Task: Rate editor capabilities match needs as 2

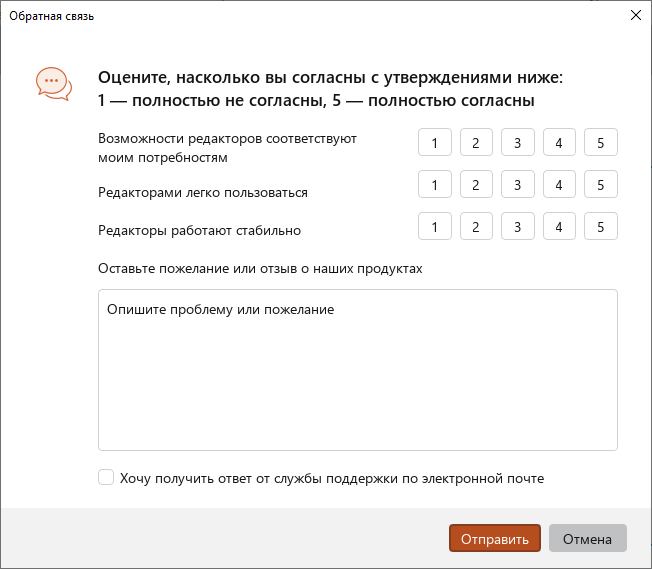Action: [476, 142]
